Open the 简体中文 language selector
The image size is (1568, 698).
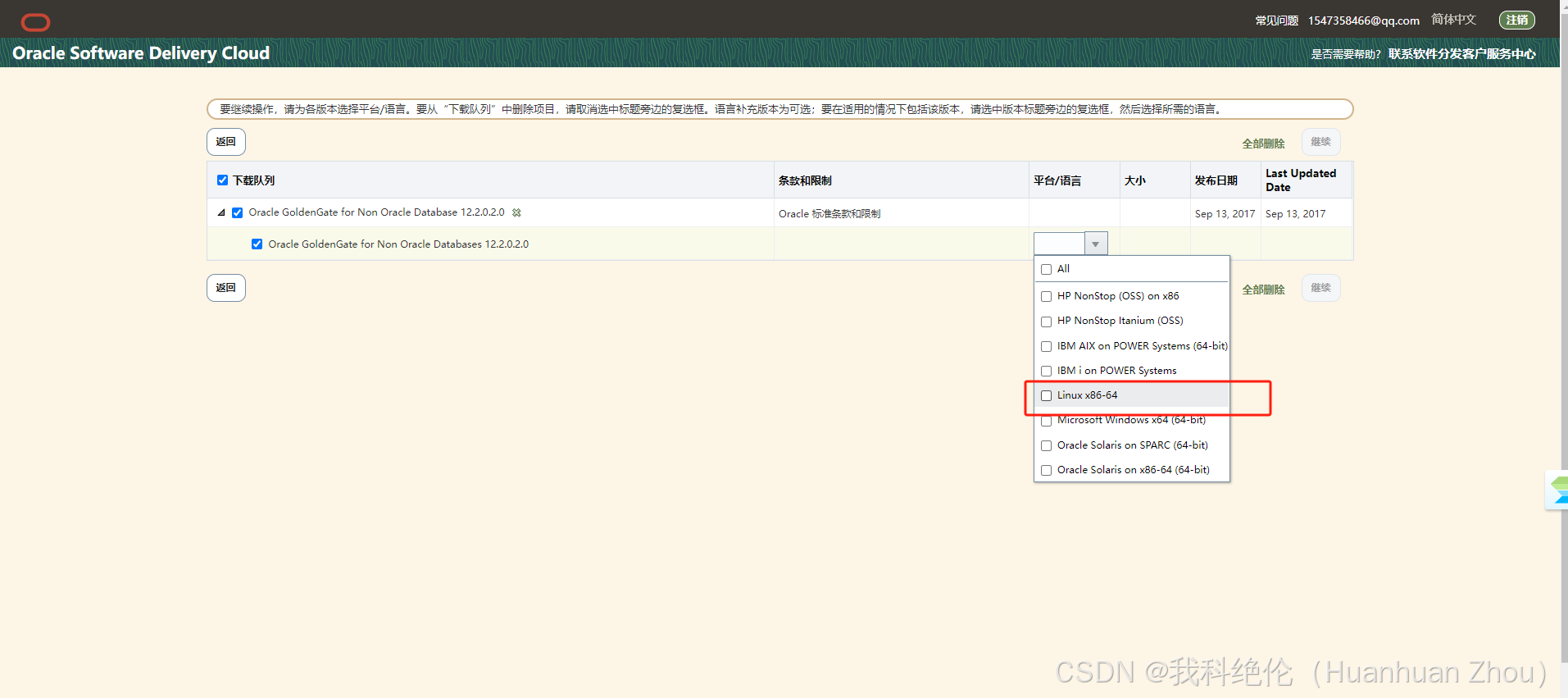[x=1453, y=20]
